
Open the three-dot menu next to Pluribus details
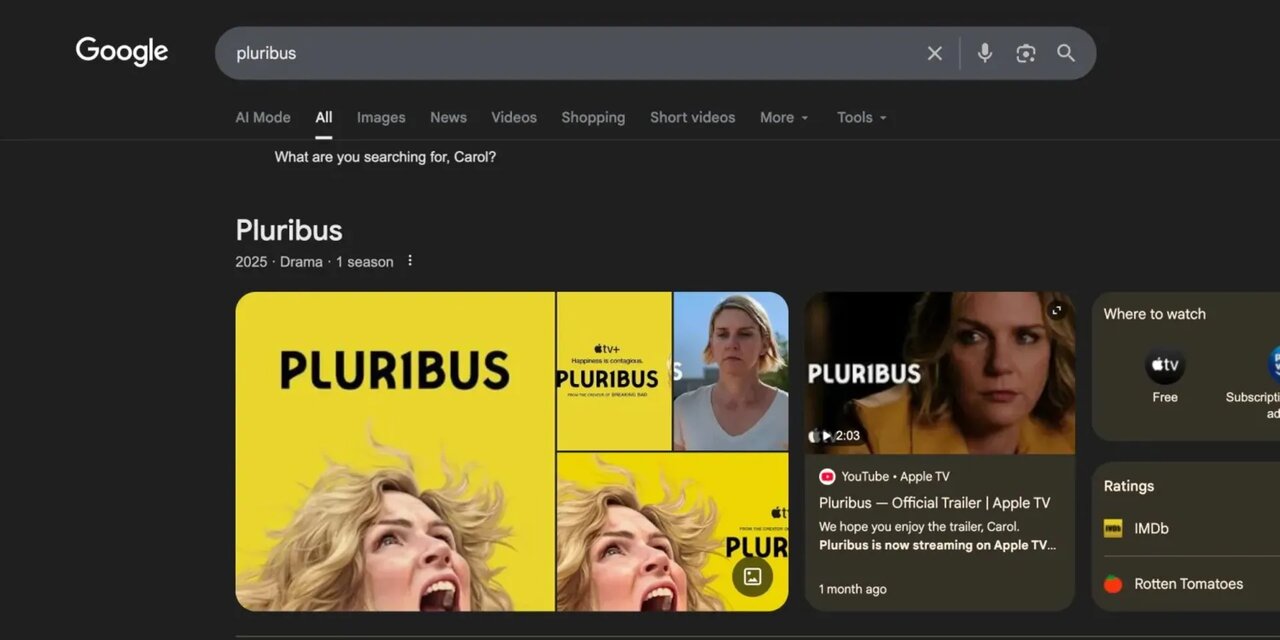(x=410, y=260)
